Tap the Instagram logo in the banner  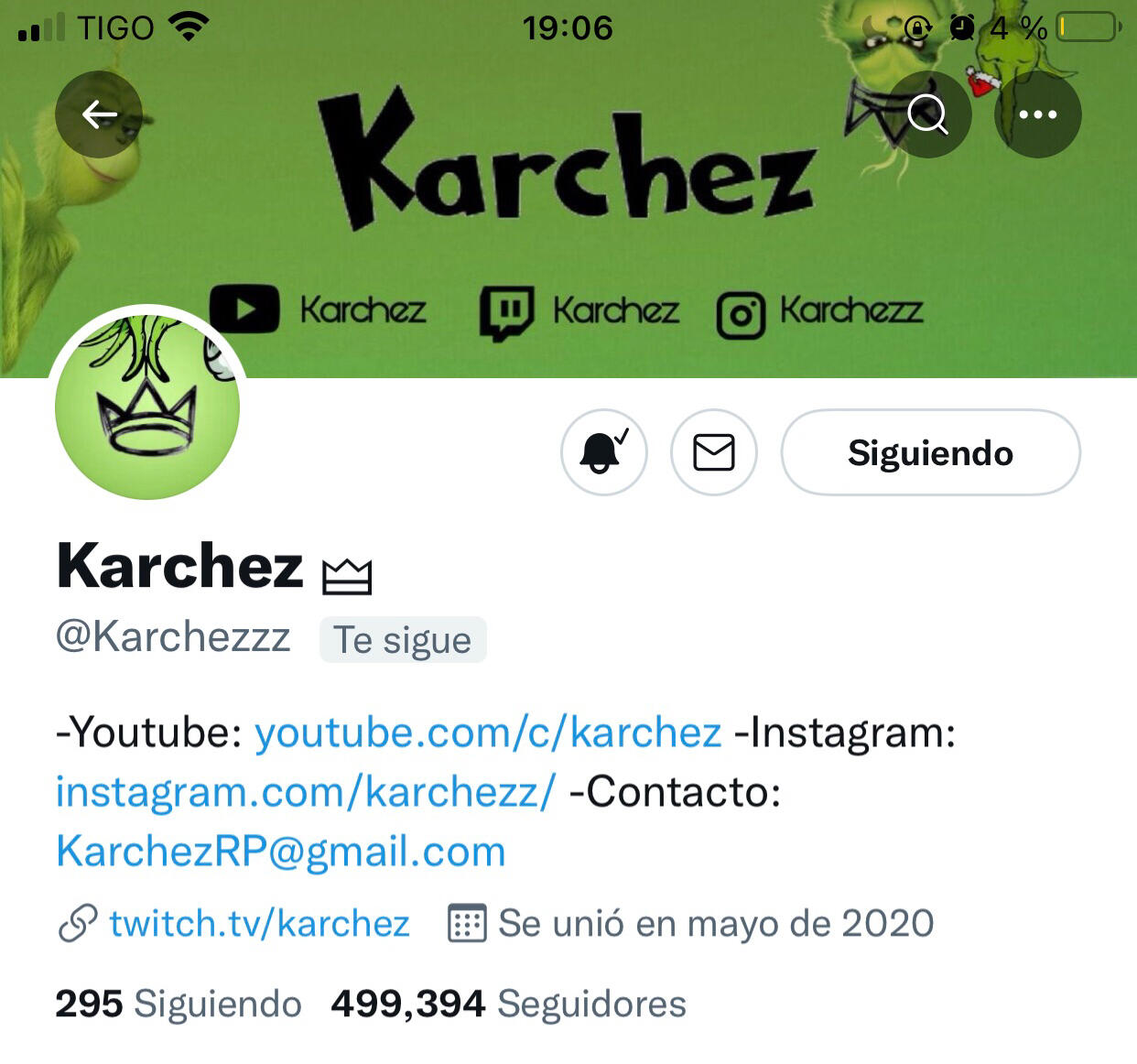pyautogui.click(x=741, y=316)
